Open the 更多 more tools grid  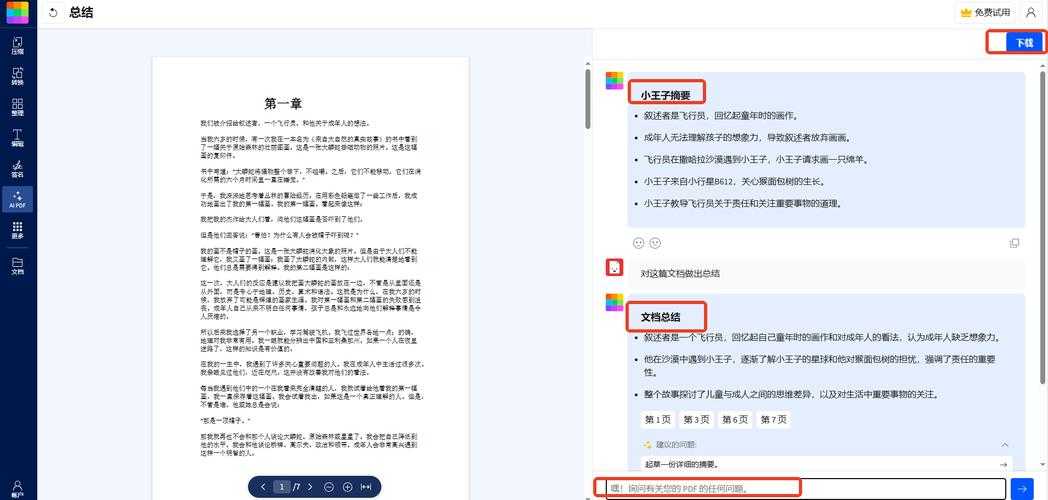coord(17,231)
